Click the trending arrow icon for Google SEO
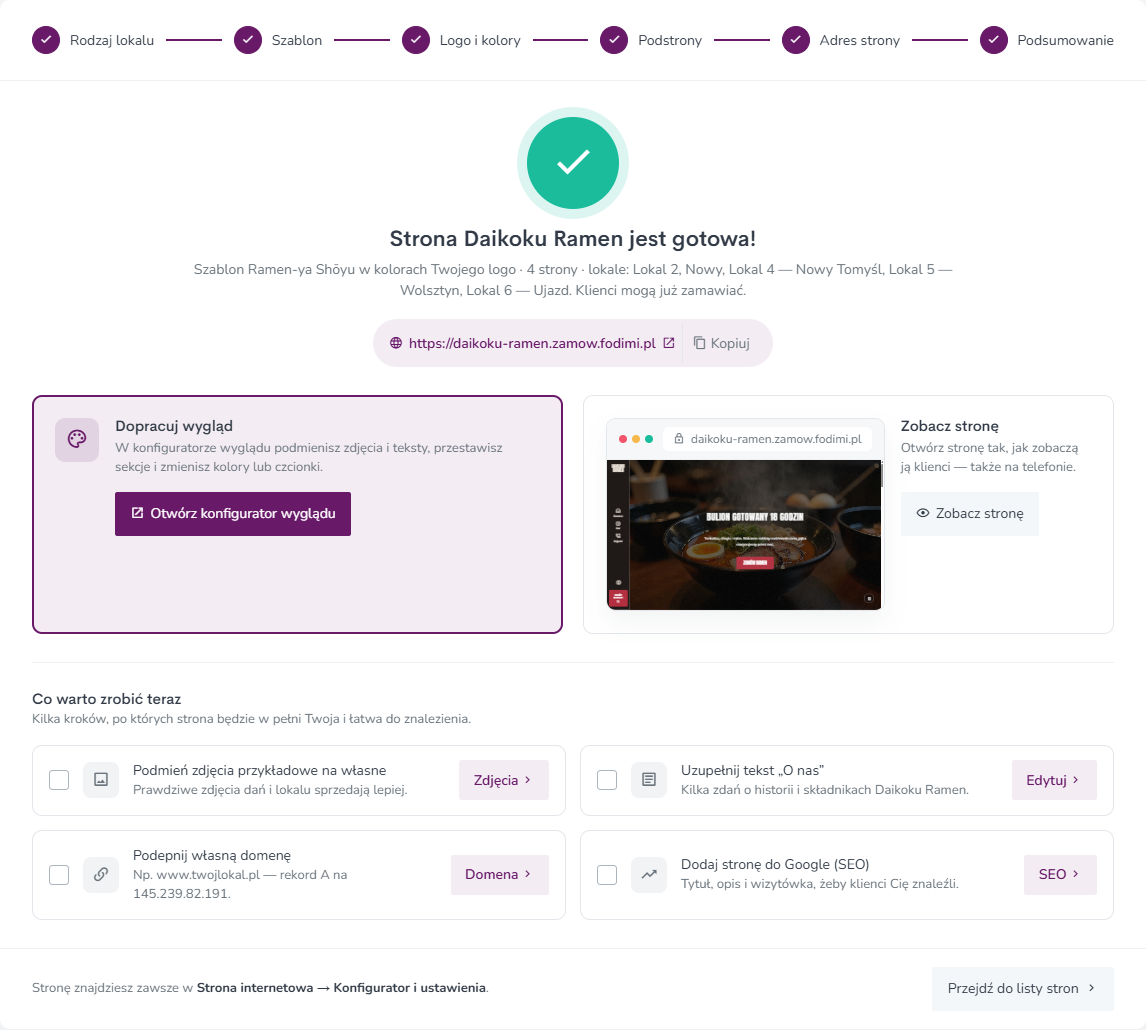 (649, 874)
